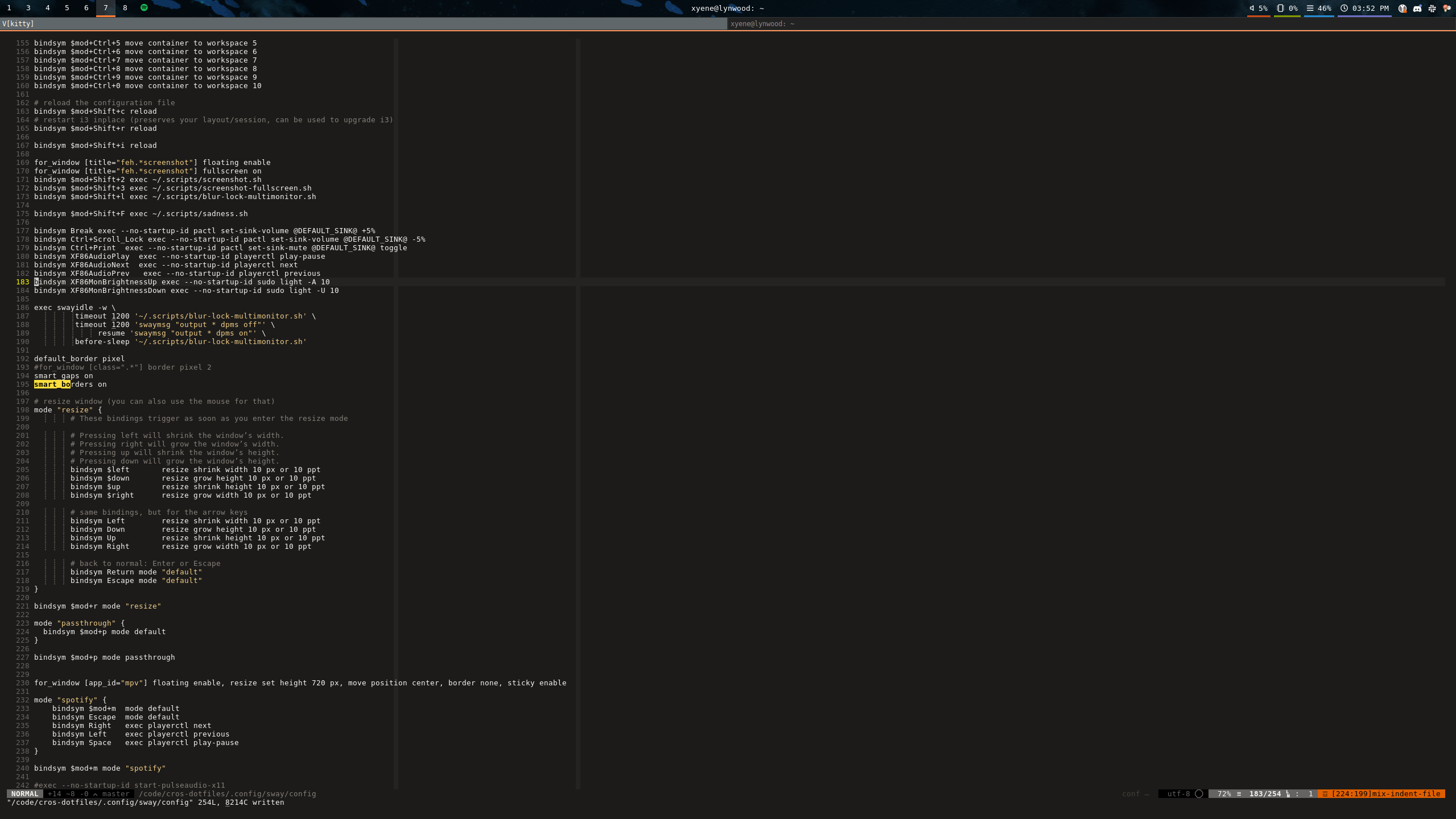1456x819 pixels.
Task: Click the battery indicator at 46%
Action: [x=1320, y=8]
